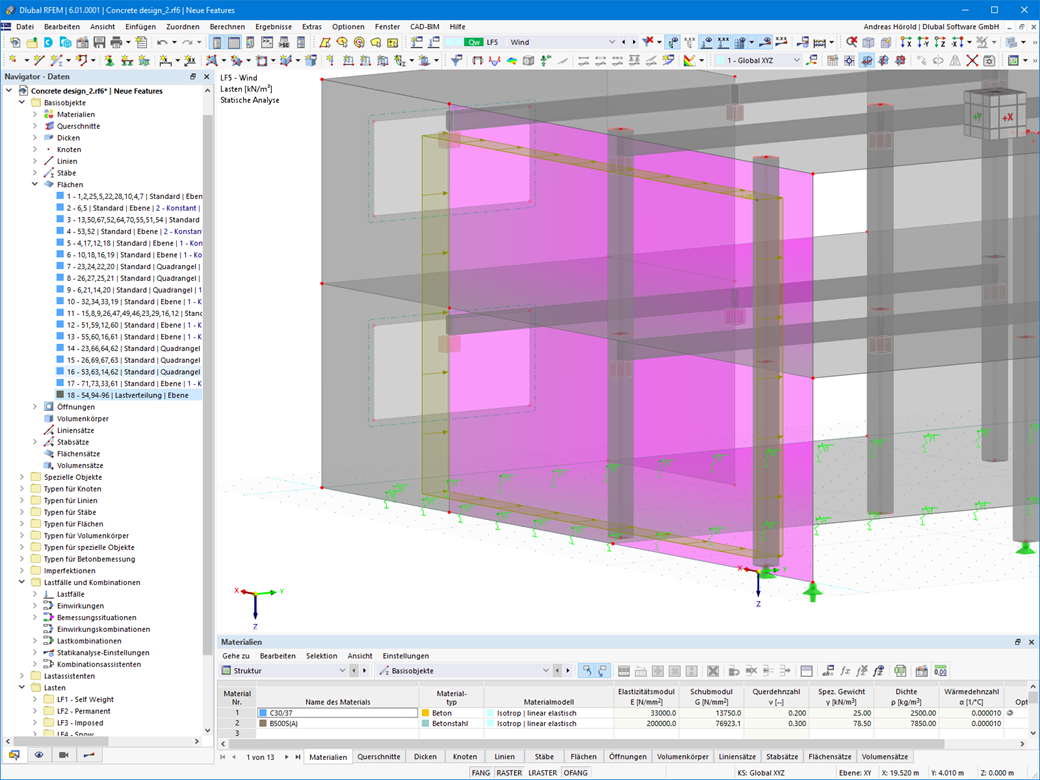The height and width of the screenshot is (780, 1040).
Task: Collapse the Lastfälle und Kombinationen node
Action: coord(22,582)
